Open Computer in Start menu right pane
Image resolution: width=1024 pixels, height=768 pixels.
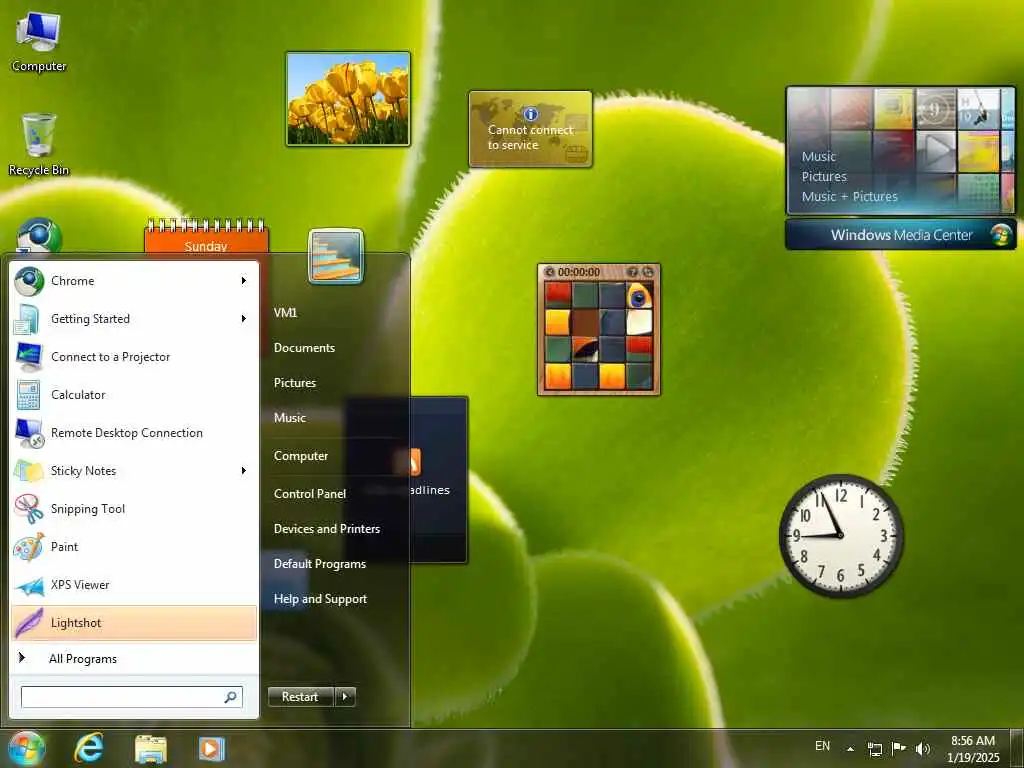pos(300,456)
